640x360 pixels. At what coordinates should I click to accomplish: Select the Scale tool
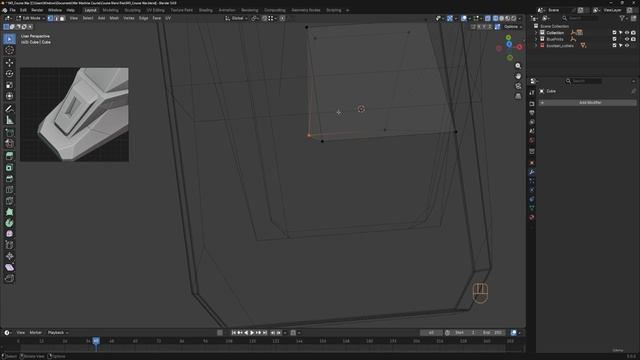coord(9,85)
